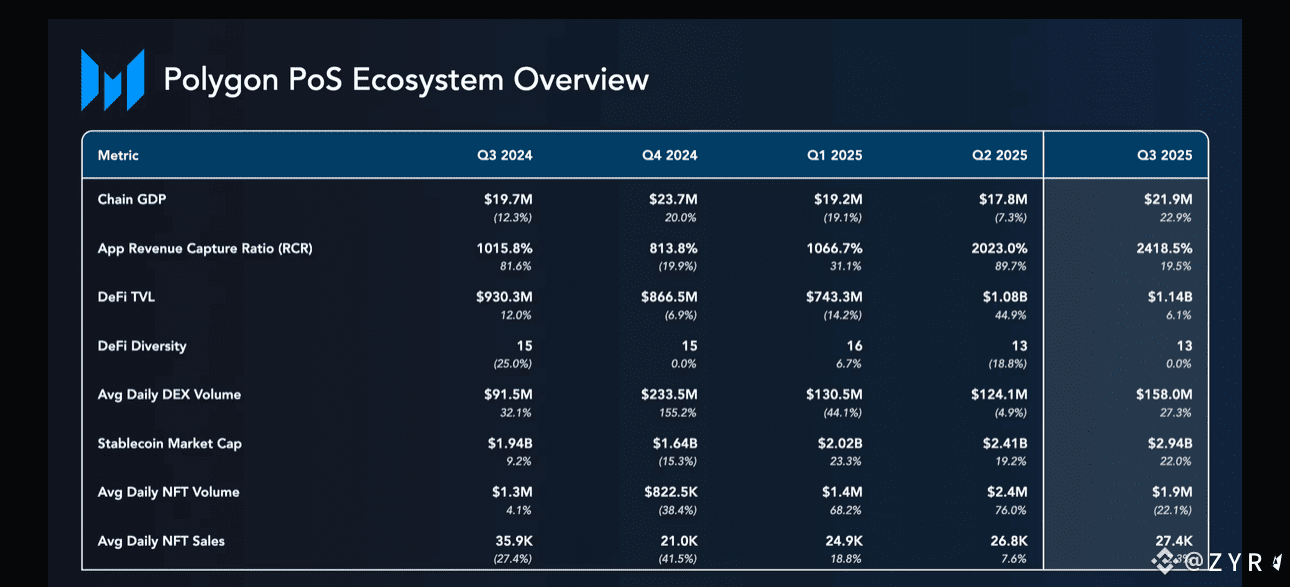Click the Avg Daily NFT Volume label

168,492
